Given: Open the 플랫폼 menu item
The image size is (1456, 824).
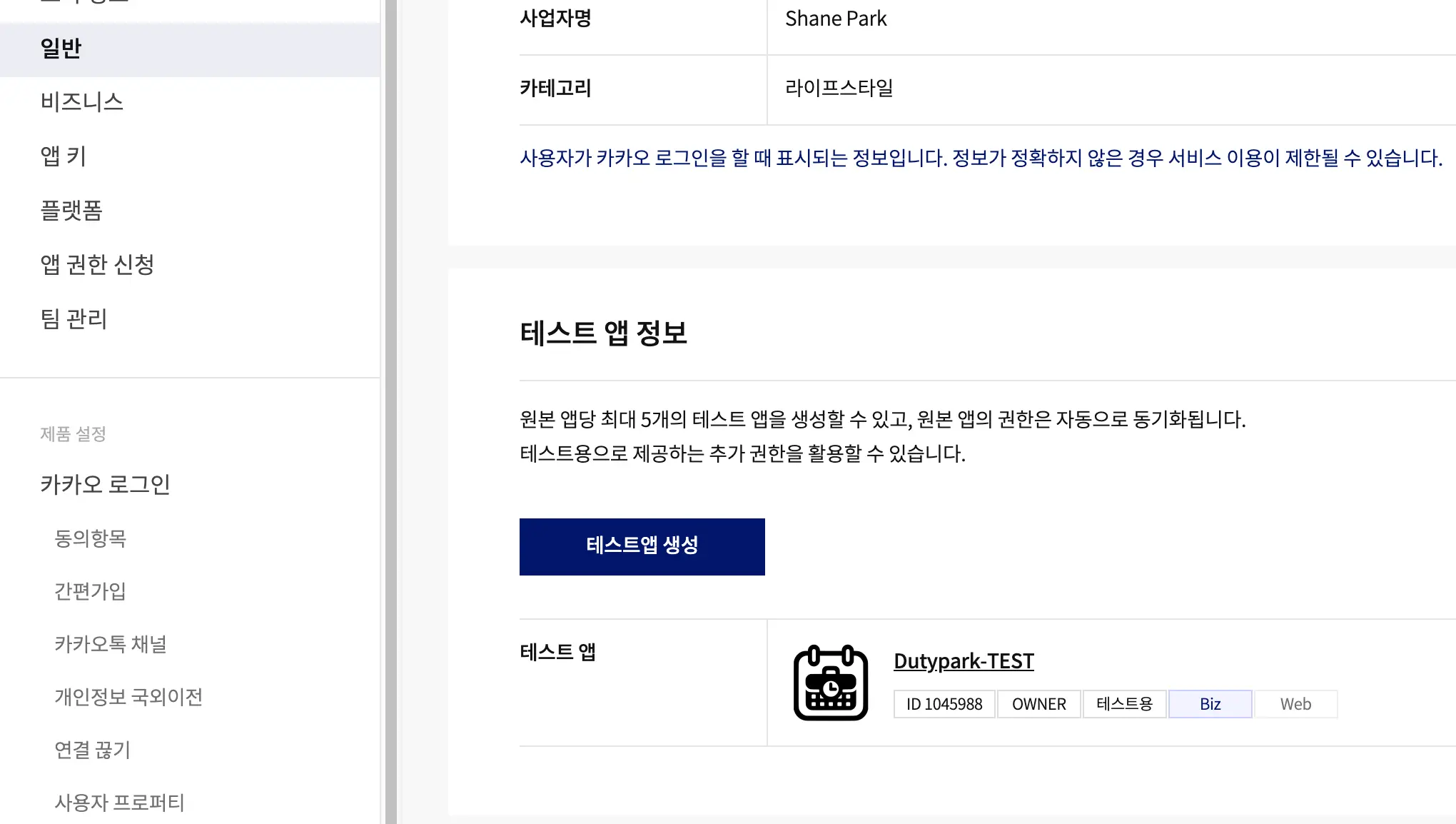Looking at the screenshot, I should (71, 210).
